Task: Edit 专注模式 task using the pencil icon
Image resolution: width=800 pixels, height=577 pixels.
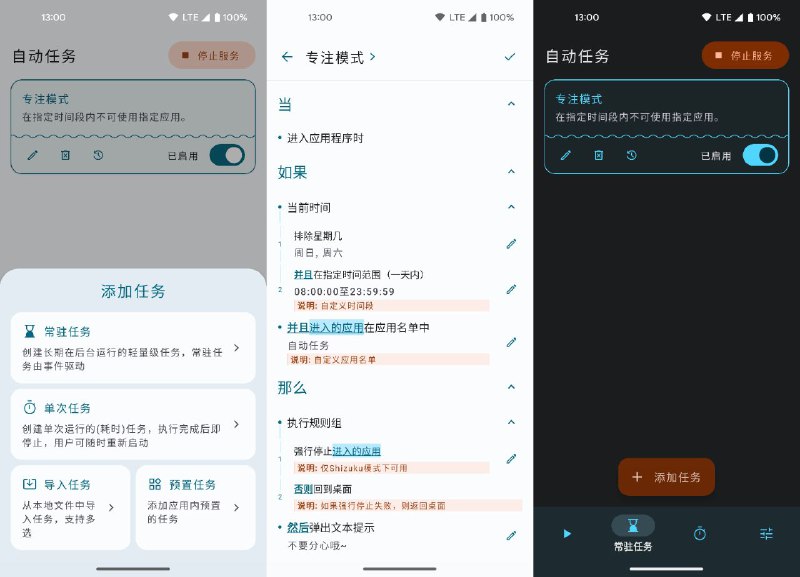Action: tap(33, 155)
